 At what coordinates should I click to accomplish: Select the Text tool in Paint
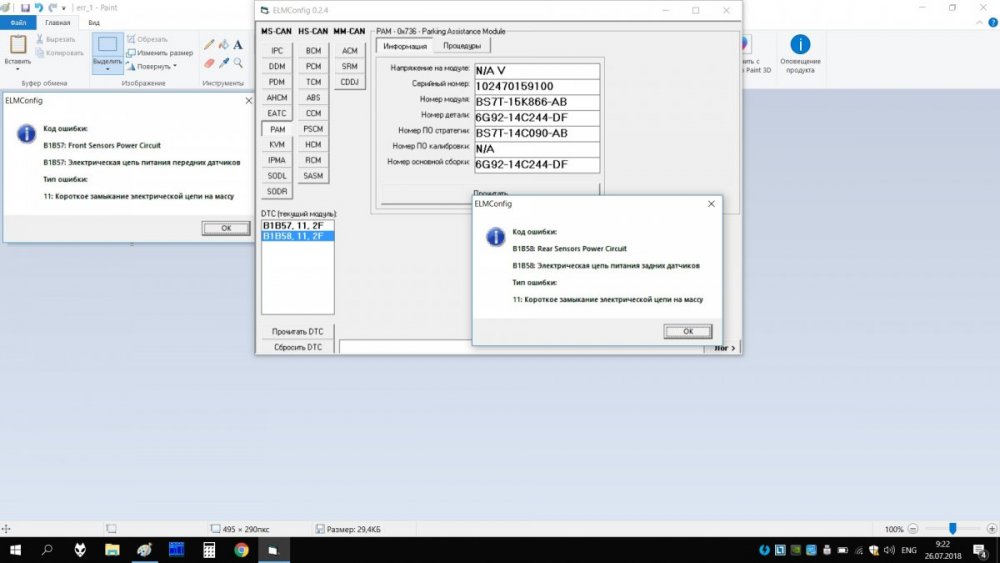pyautogui.click(x=238, y=45)
